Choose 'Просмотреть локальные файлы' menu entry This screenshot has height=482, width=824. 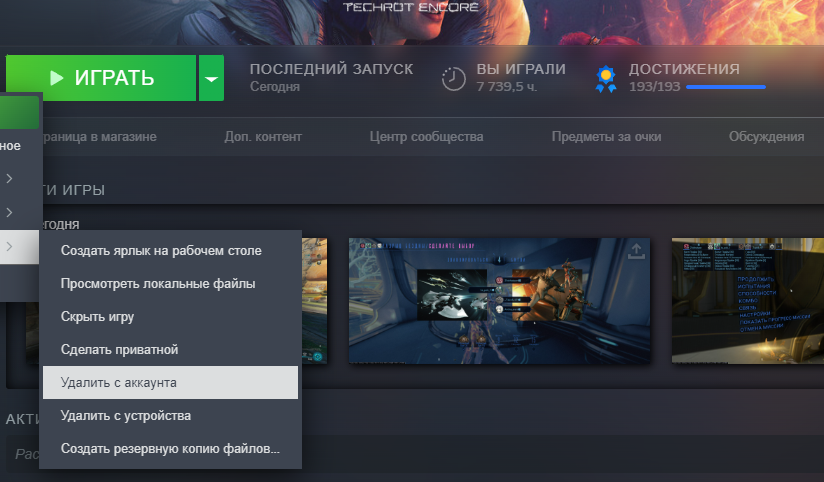[x=170, y=284]
